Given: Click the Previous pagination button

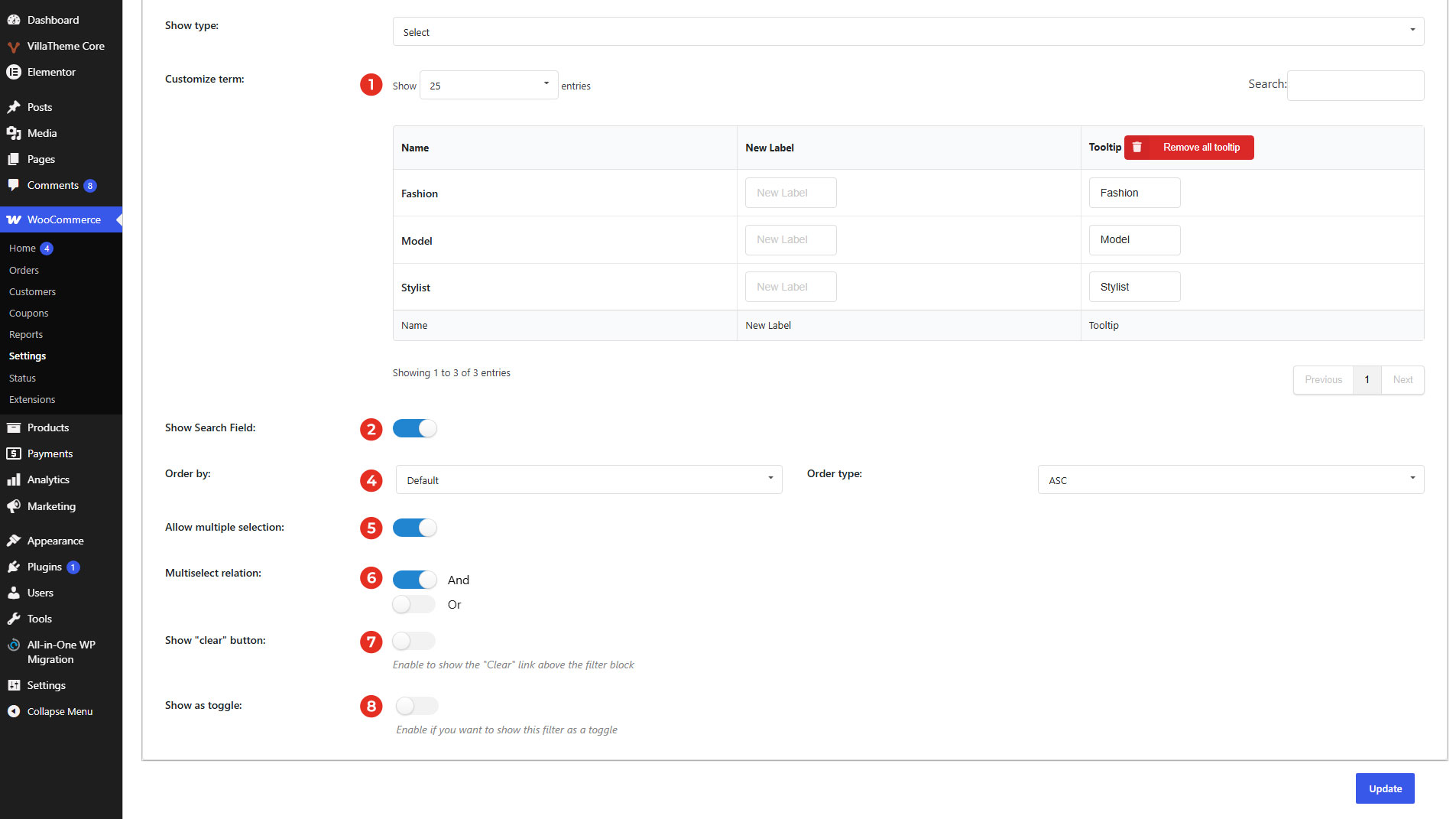Looking at the screenshot, I should tap(1323, 379).
